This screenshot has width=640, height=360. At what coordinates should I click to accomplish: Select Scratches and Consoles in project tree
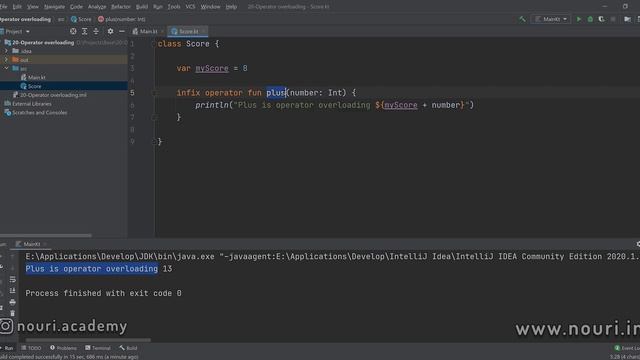[39, 113]
